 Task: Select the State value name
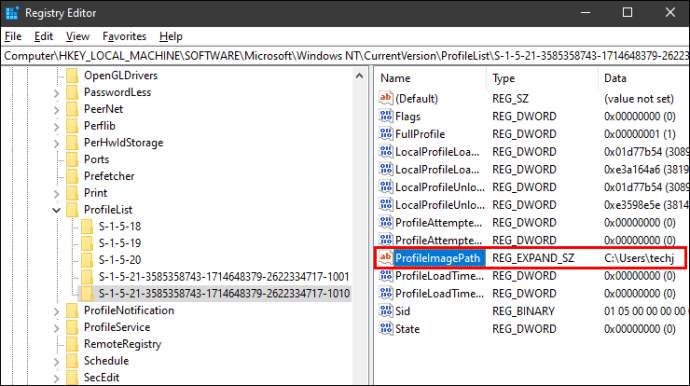coord(407,329)
